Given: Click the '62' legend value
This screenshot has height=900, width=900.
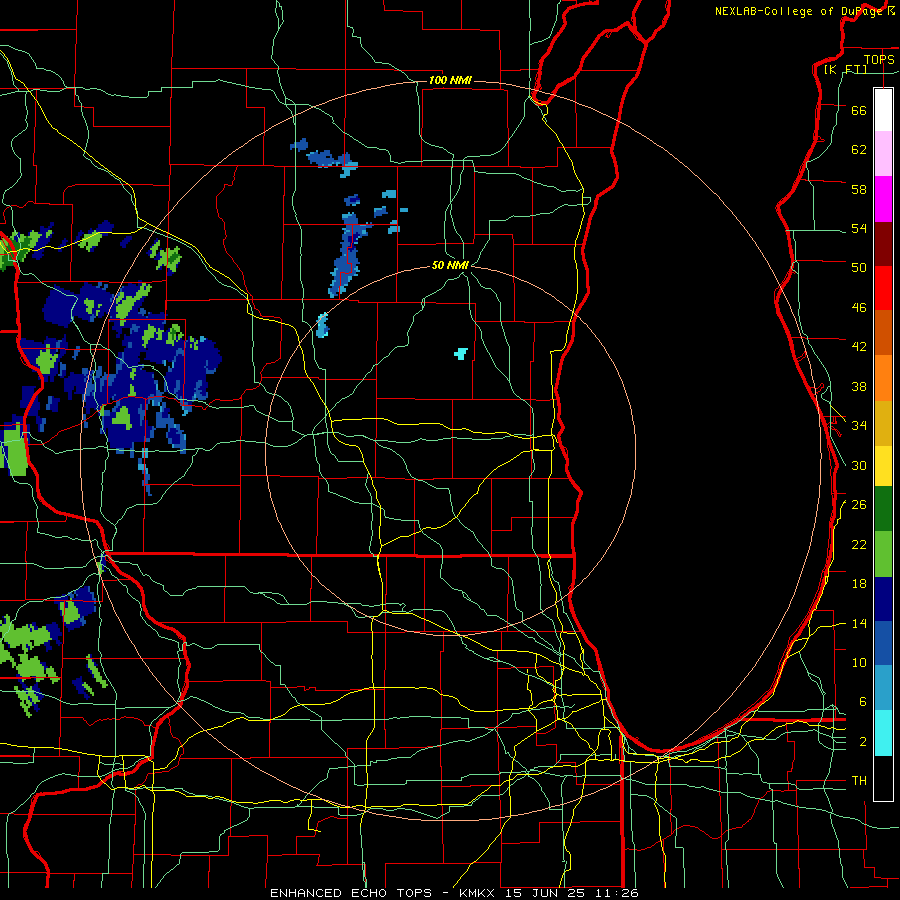Looking at the screenshot, I should 859,150.
